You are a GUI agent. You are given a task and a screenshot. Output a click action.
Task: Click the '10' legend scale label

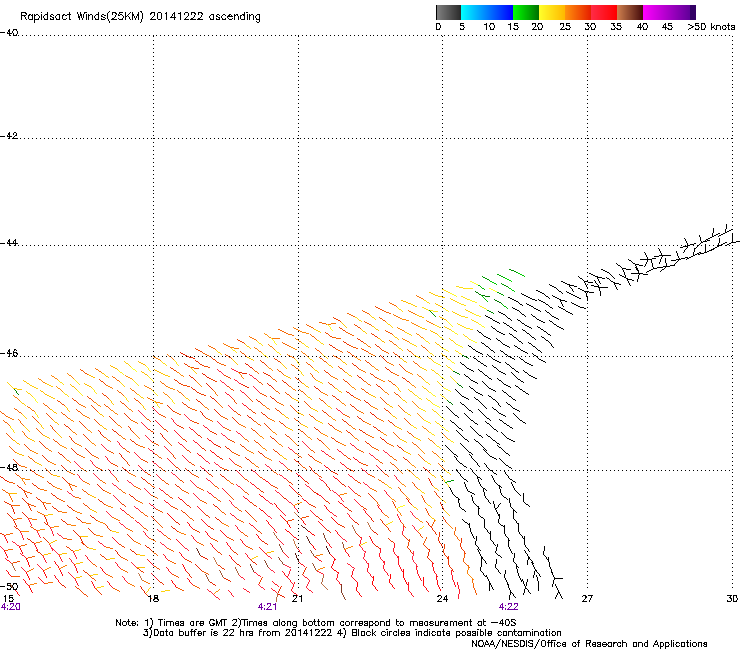pos(489,27)
